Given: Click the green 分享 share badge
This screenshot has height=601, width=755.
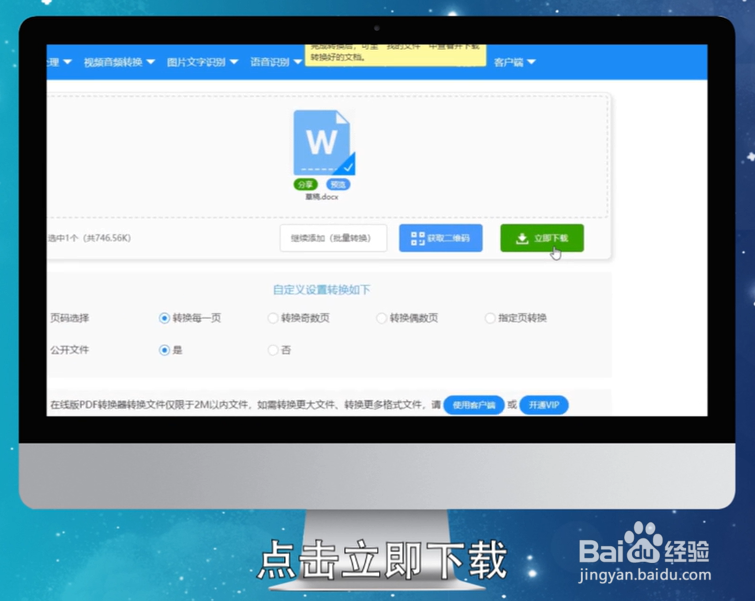Looking at the screenshot, I should [x=305, y=184].
